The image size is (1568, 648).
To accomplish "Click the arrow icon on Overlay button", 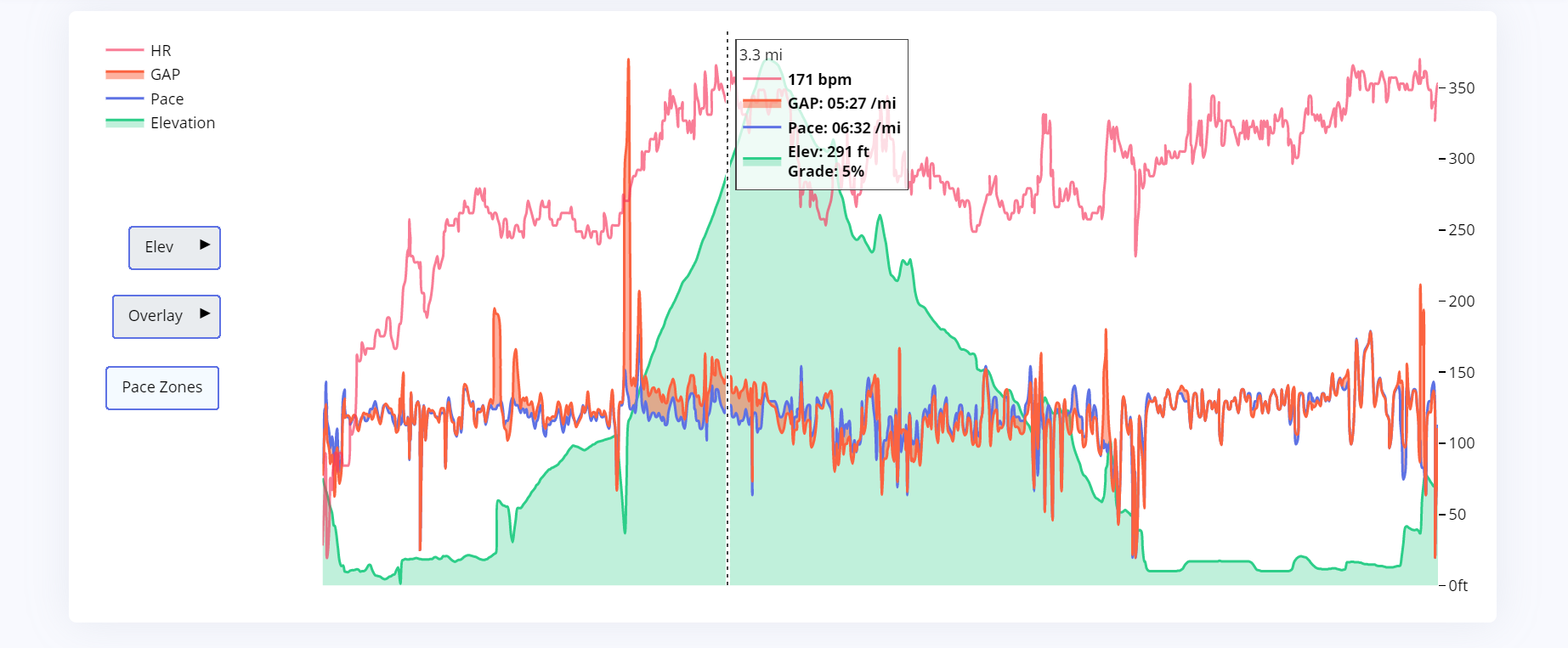I will (205, 314).
